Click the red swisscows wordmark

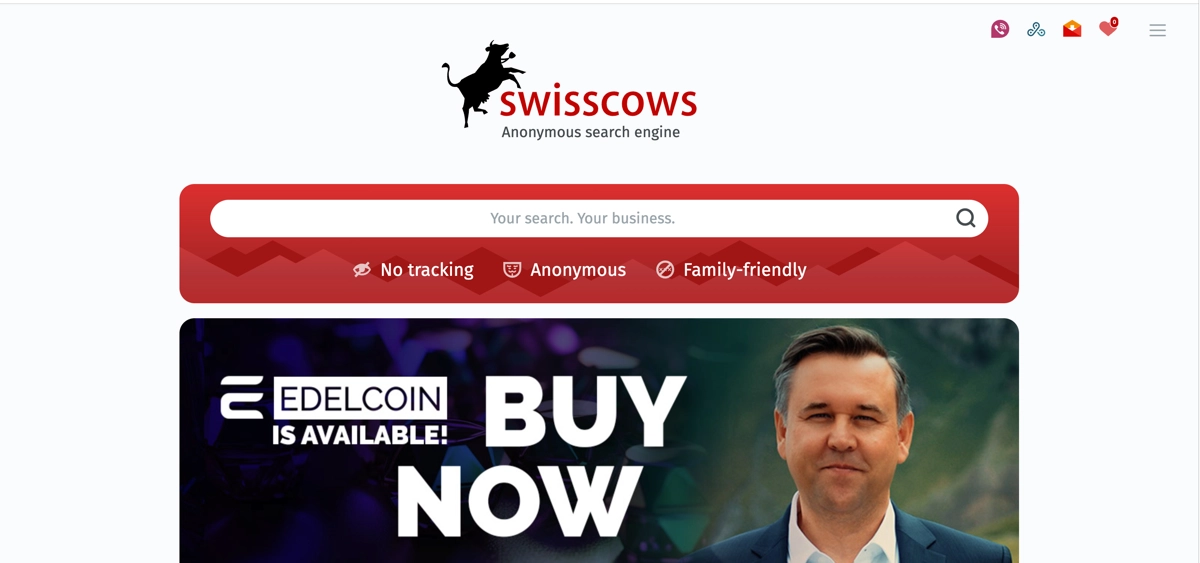pos(598,102)
